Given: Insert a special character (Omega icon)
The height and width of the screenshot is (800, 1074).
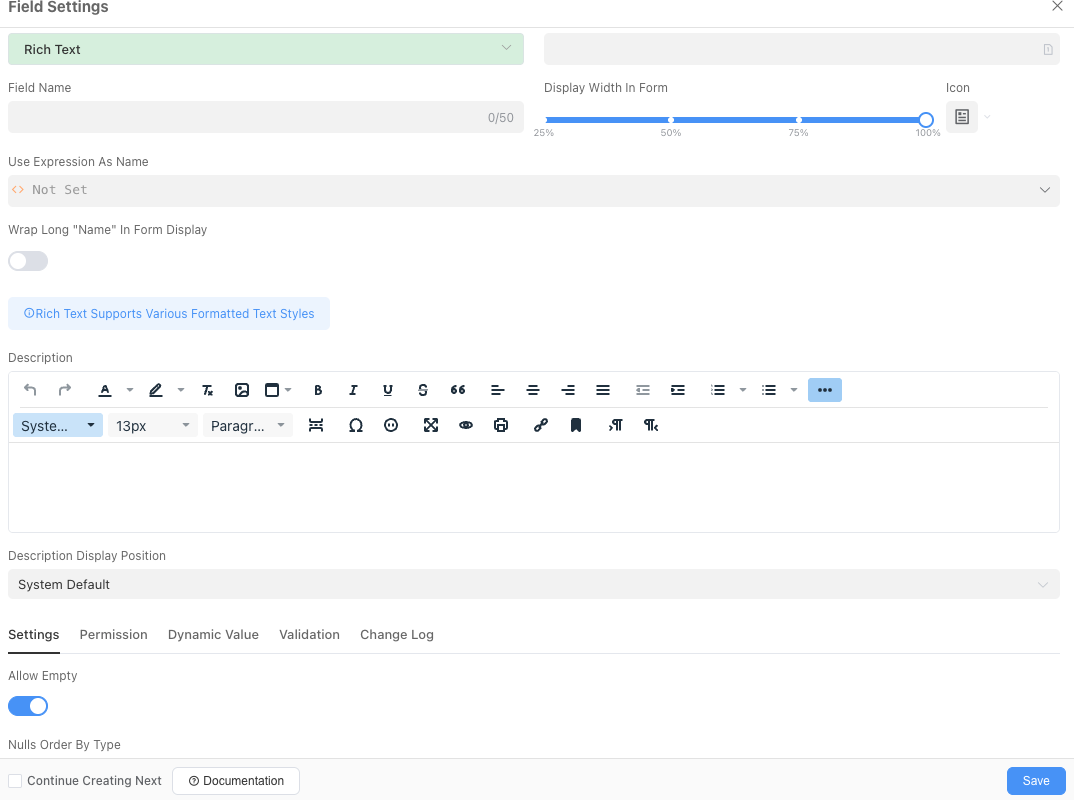Looking at the screenshot, I should point(356,425).
